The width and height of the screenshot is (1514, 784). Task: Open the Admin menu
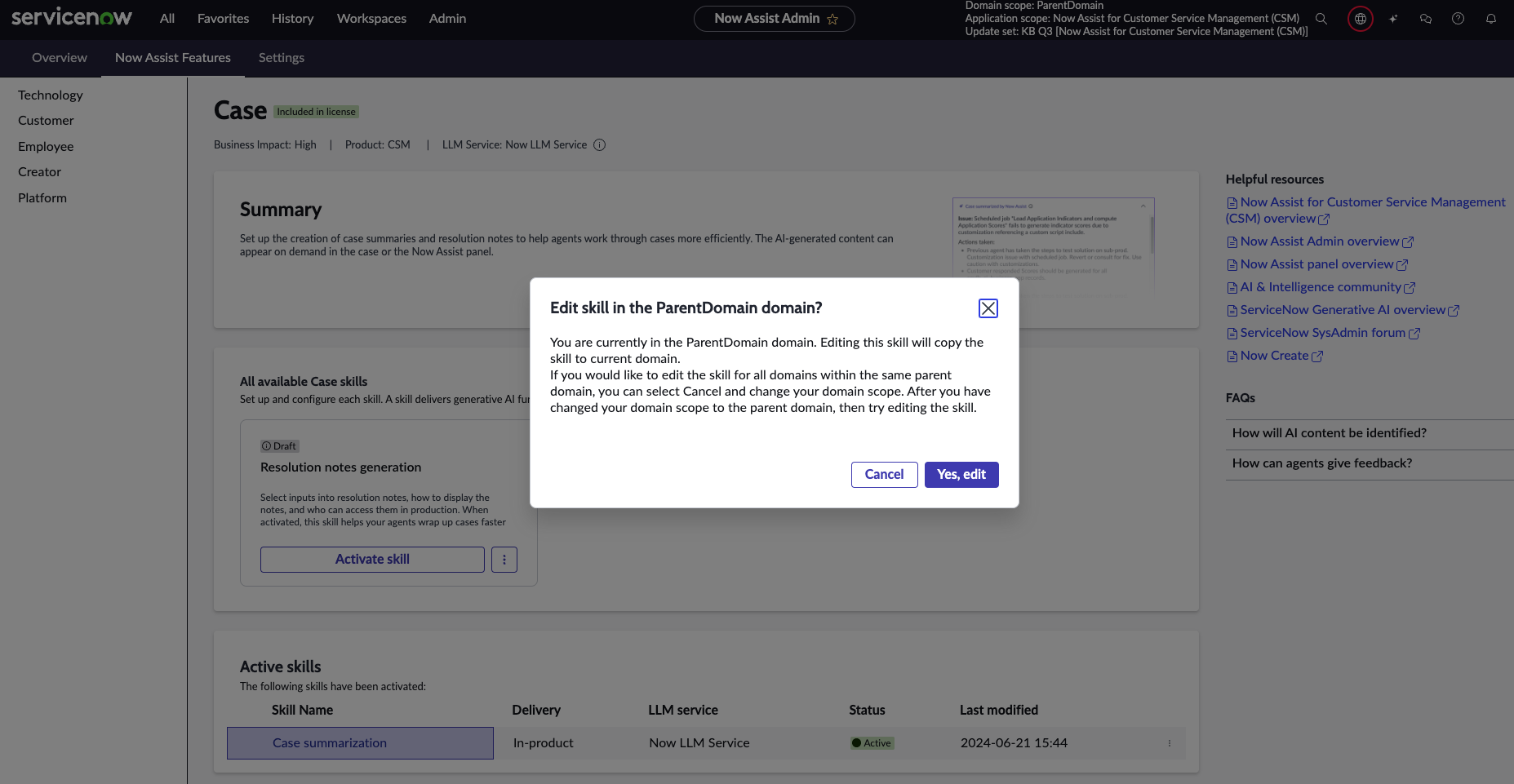click(x=448, y=19)
